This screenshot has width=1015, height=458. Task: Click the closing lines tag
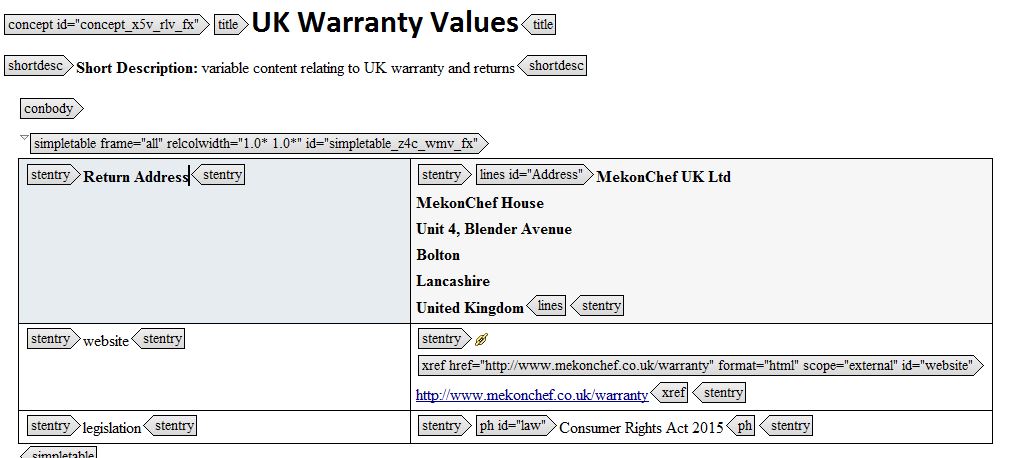tap(548, 306)
